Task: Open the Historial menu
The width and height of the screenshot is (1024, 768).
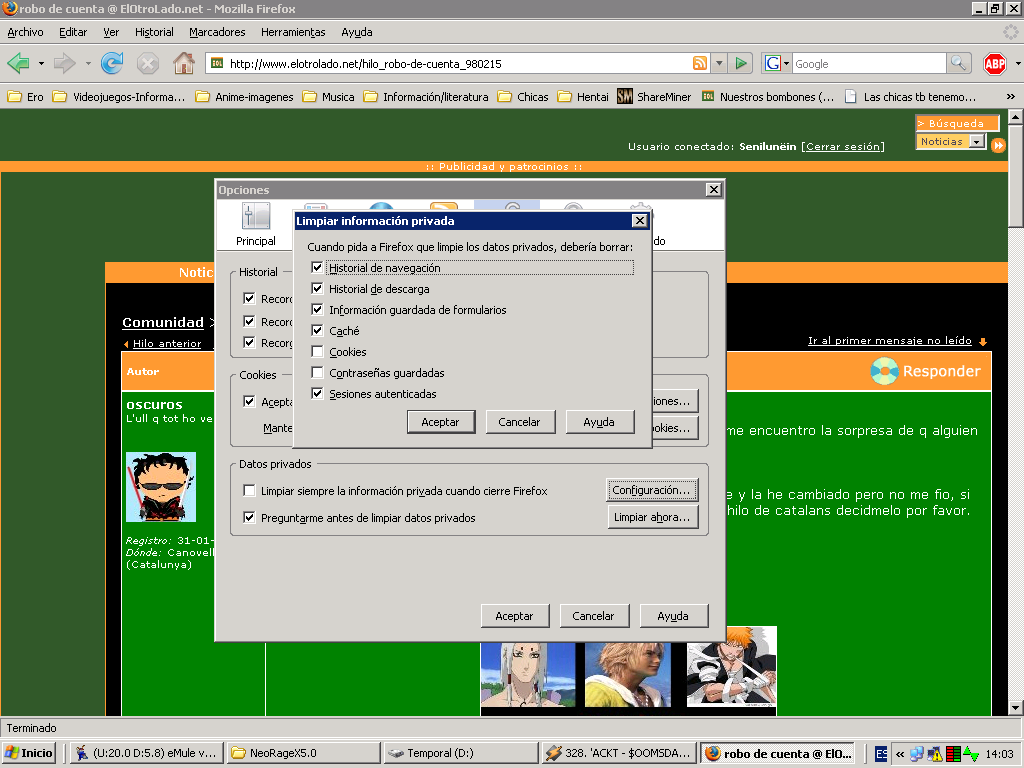Action: click(x=154, y=32)
